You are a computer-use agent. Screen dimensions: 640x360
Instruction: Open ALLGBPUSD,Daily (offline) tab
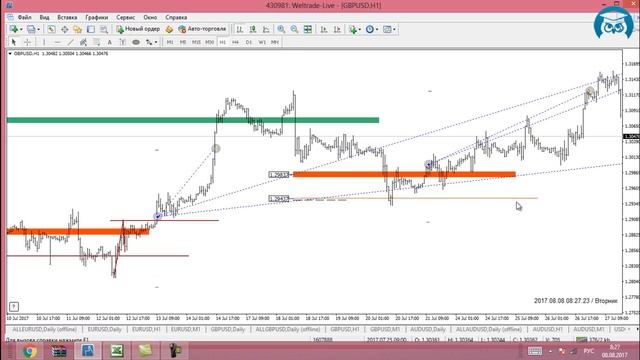[x=287, y=329]
